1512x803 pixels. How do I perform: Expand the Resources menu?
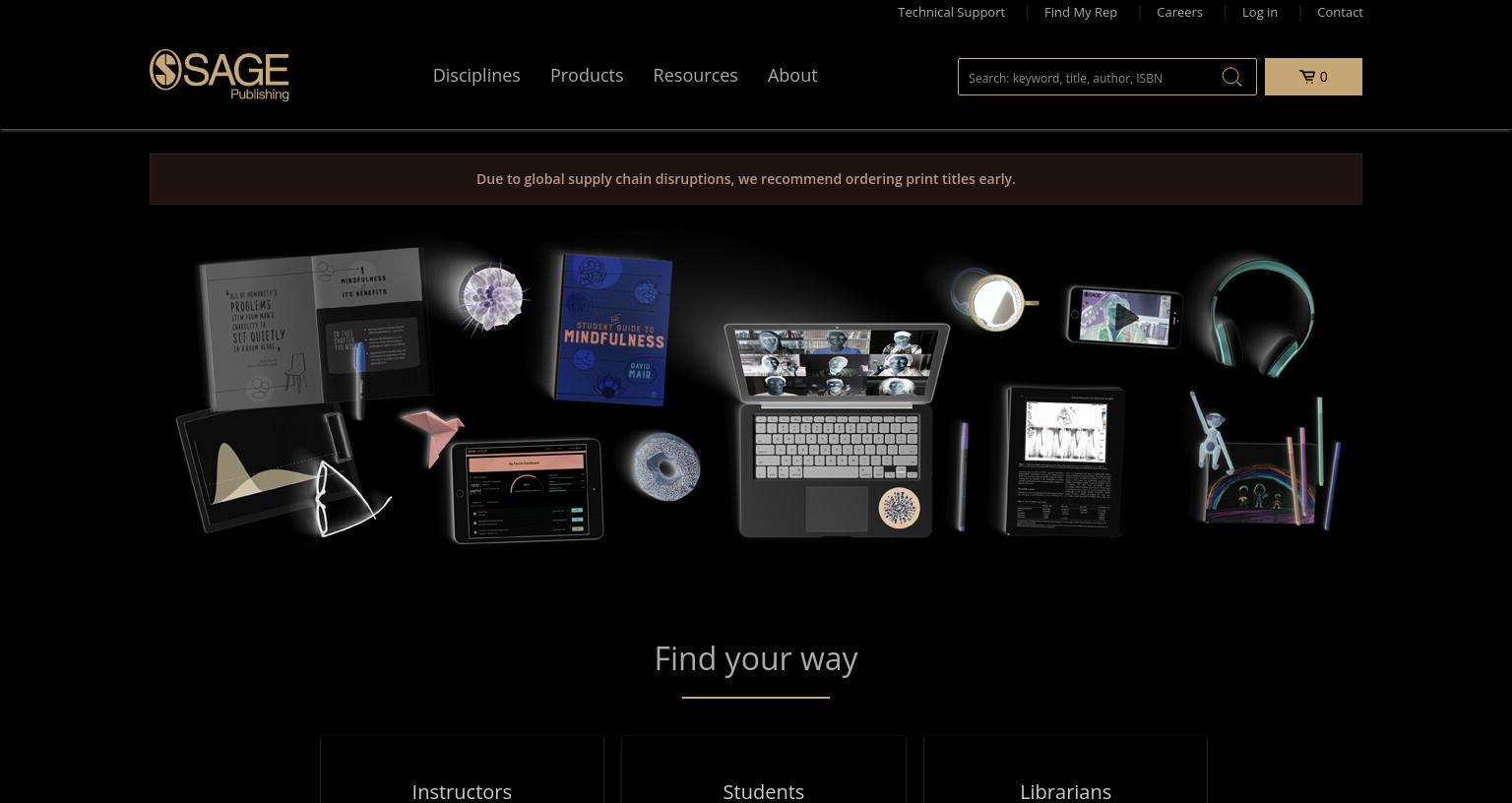(x=695, y=76)
